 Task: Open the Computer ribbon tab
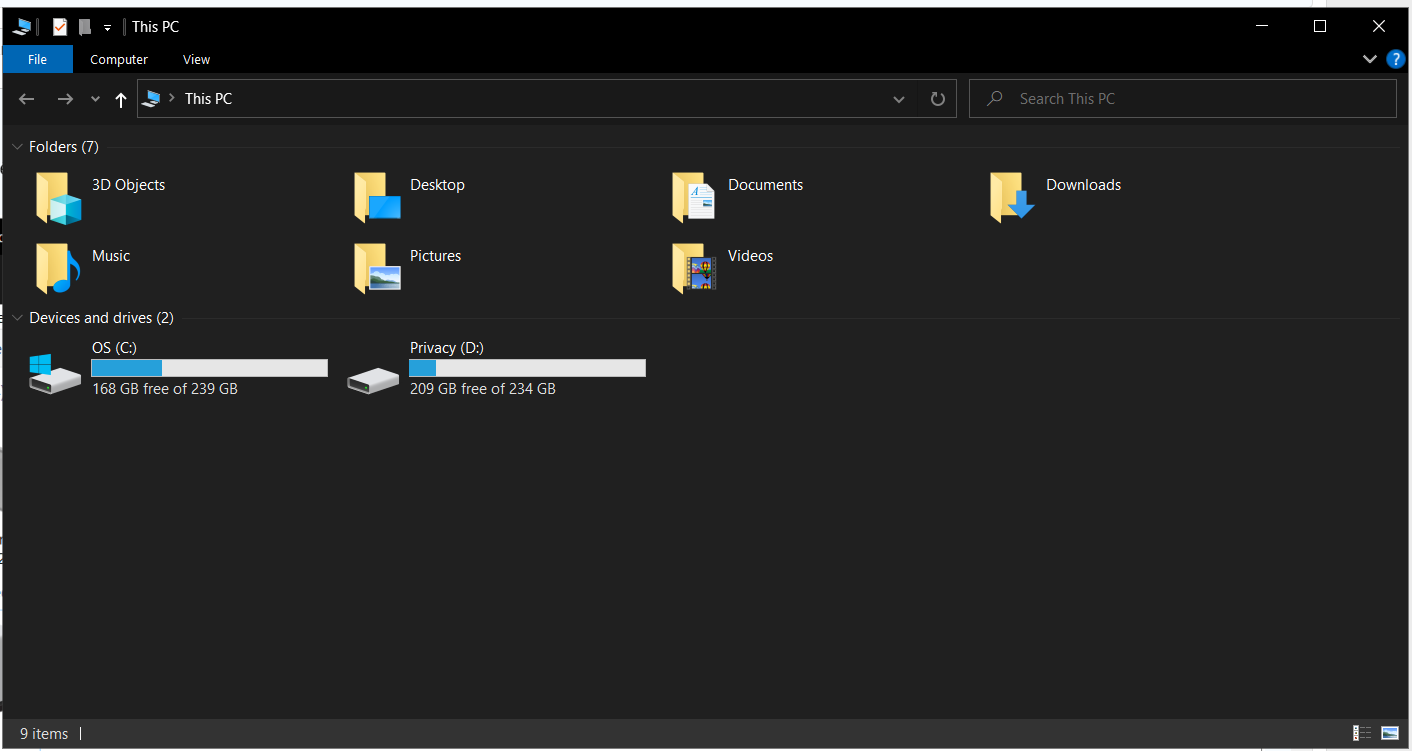119,60
